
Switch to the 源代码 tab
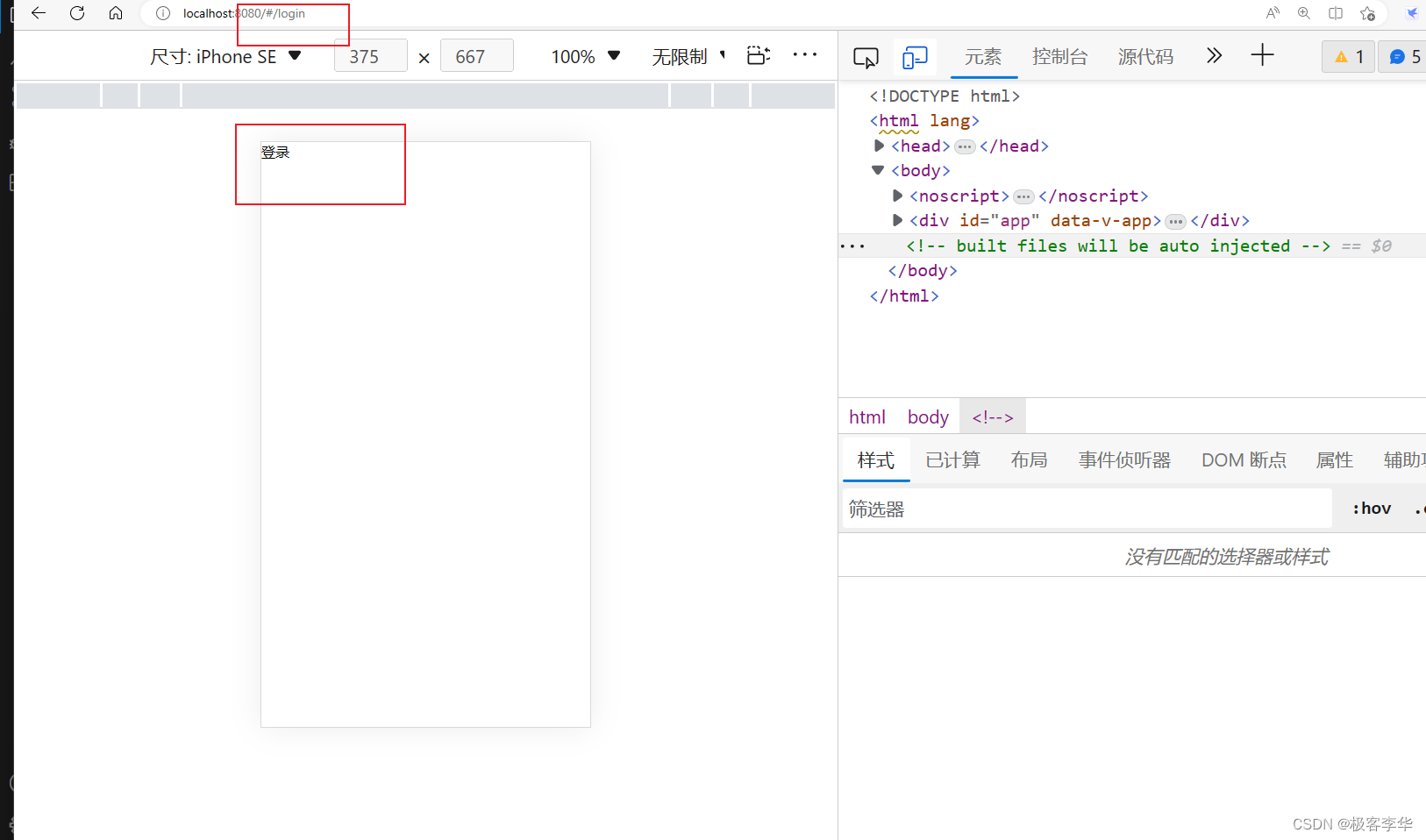point(1145,57)
